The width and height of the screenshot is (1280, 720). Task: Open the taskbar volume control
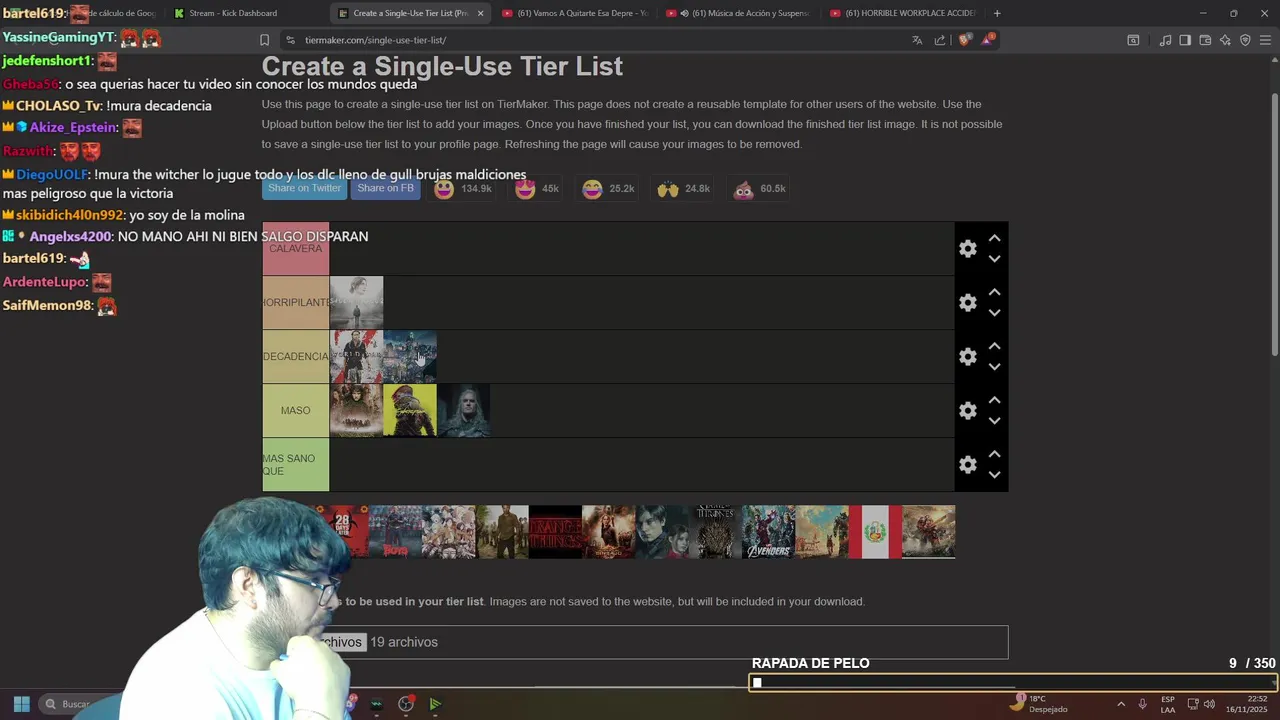click(x=1209, y=704)
